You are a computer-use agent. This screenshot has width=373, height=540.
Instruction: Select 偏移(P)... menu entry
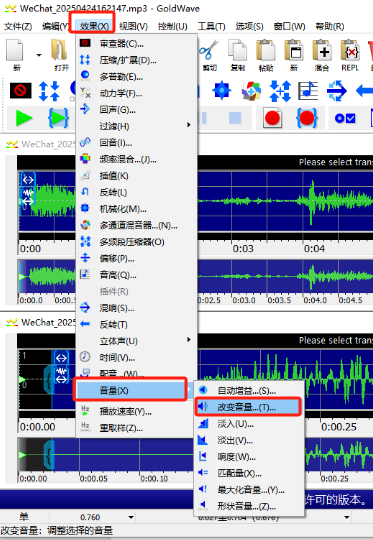(x=137, y=259)
